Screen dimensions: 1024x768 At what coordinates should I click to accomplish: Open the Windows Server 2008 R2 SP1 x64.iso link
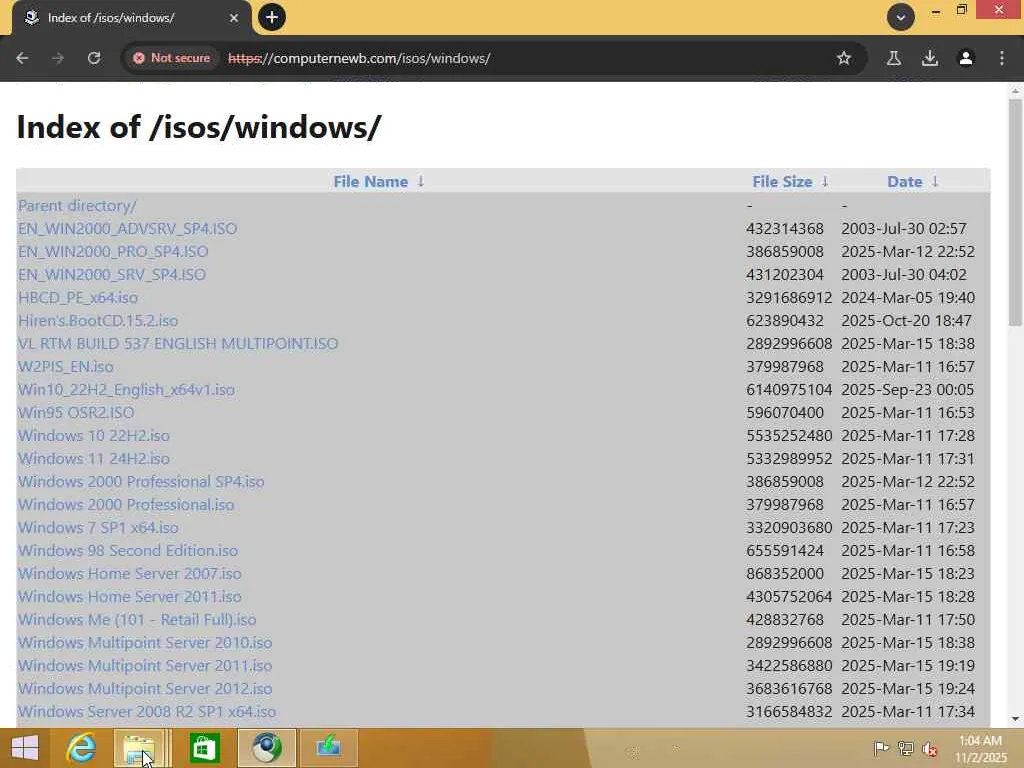[x=147, y=711]
